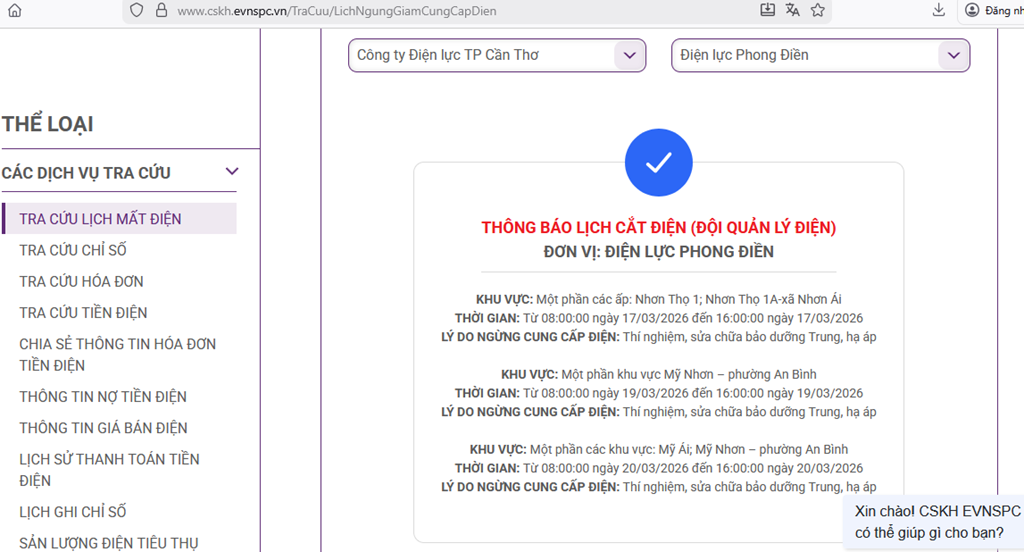Click the padlock site security icon
The image size is (1024, 552).
(x=161, y=11)
